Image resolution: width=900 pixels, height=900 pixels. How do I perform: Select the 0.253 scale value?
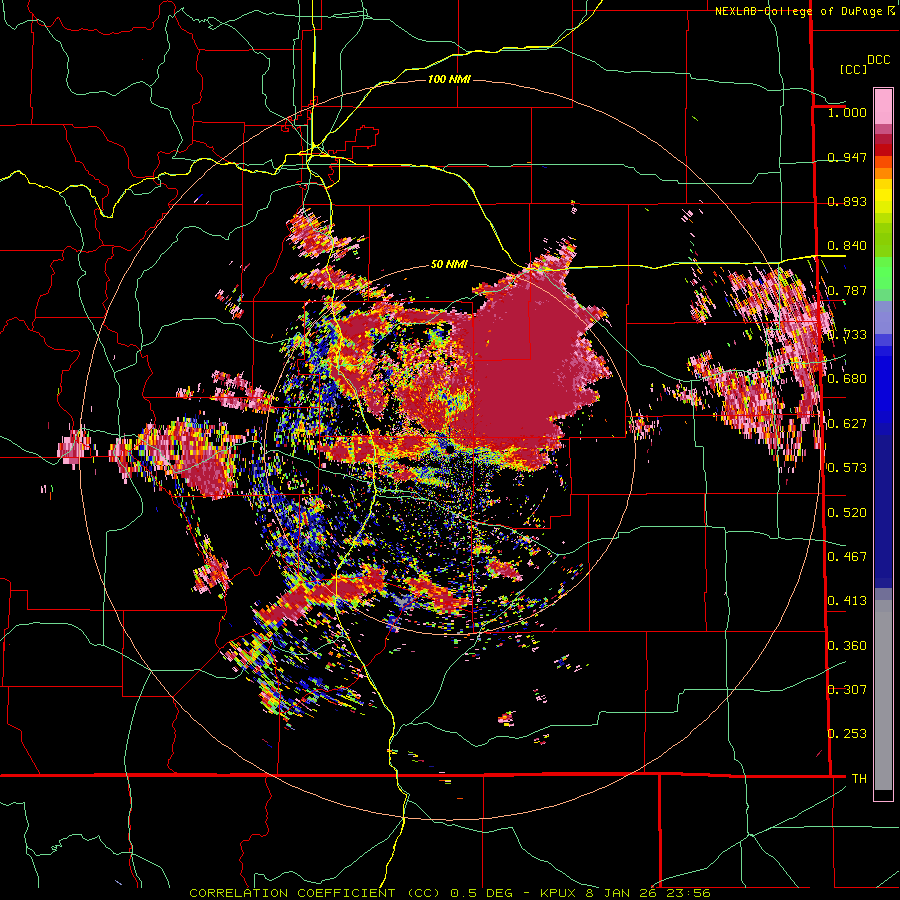[x=847, y=734]
